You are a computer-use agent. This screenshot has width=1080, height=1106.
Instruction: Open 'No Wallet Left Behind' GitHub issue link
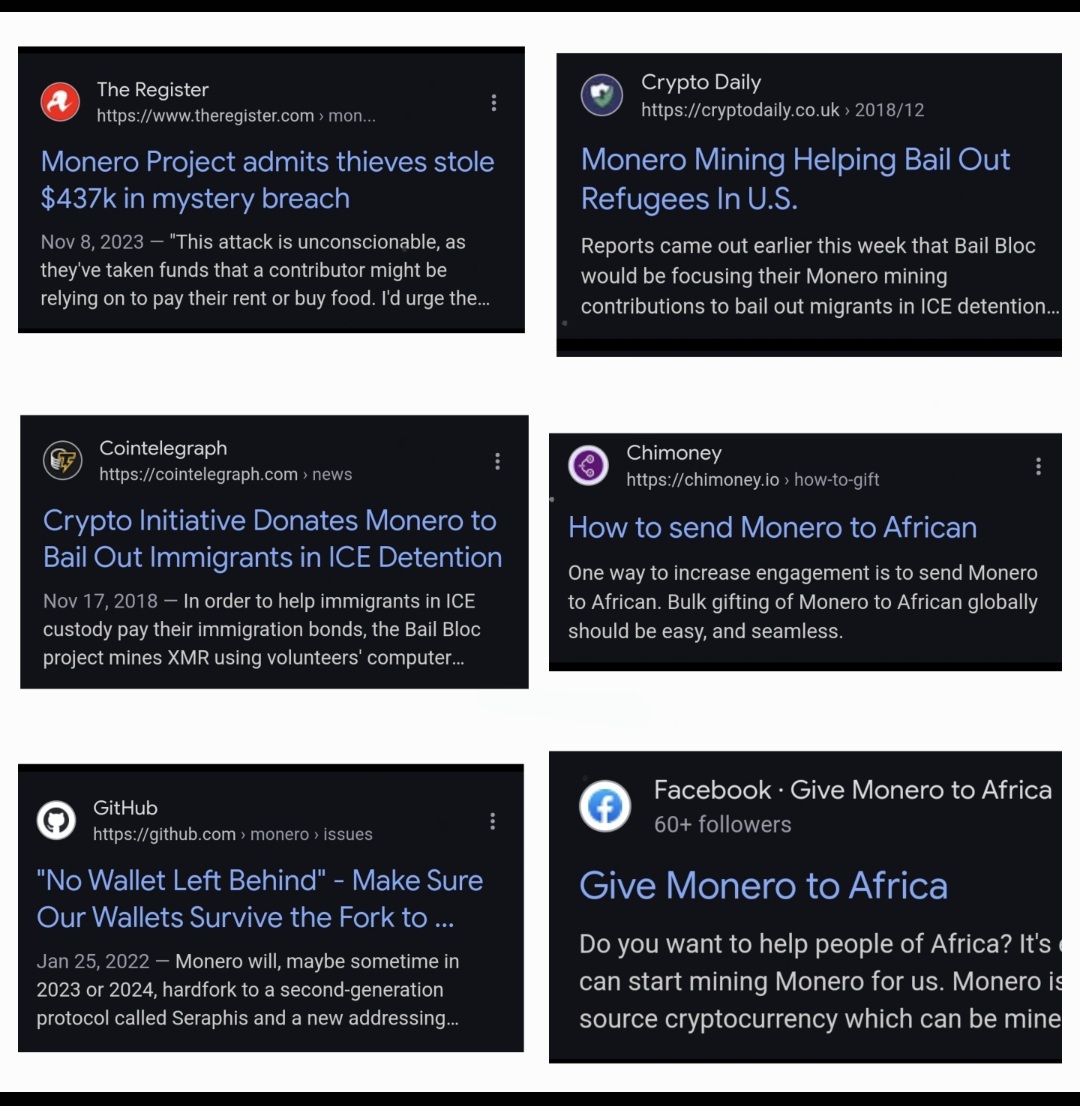coord(260,899)
